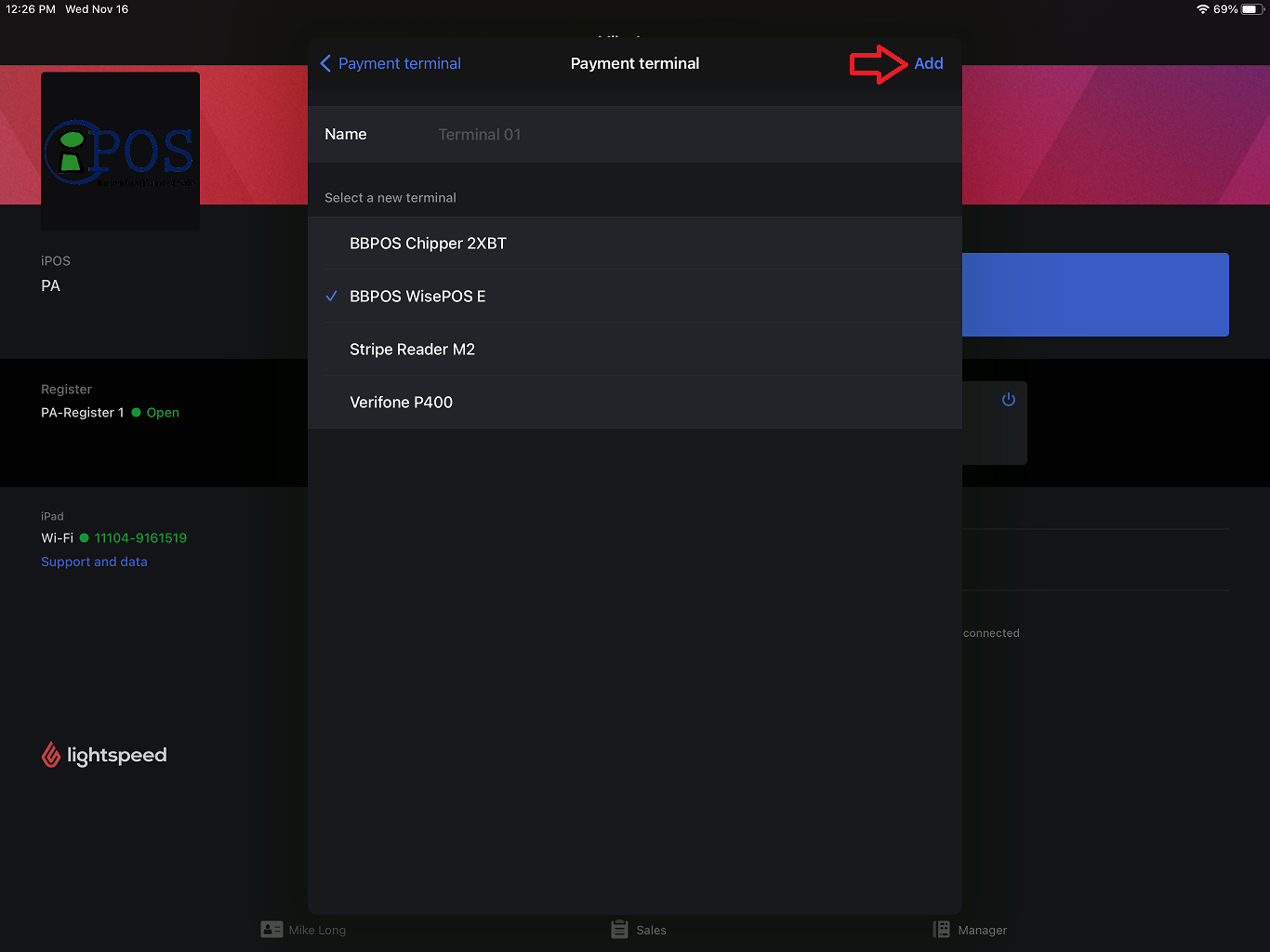Click the Wed Nov 16 date in status bar
The width and height of the screenshot is (1270, 952).
[97, 9]
